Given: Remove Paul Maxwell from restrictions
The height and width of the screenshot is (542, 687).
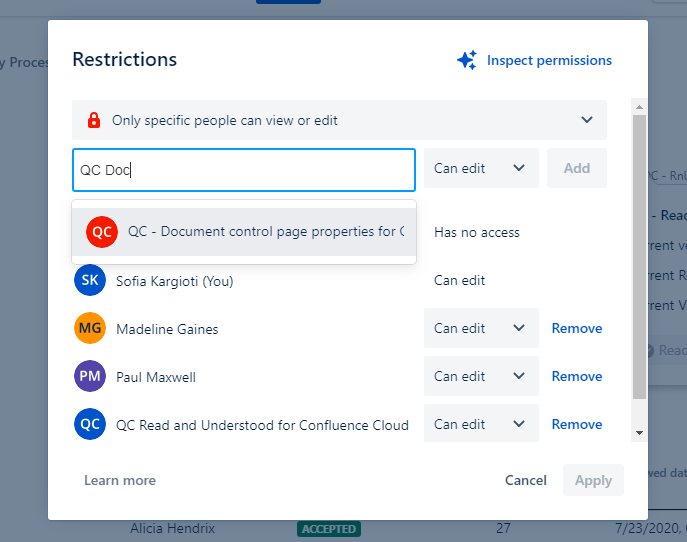Looking at the screenshot, I should click(577, 377).
